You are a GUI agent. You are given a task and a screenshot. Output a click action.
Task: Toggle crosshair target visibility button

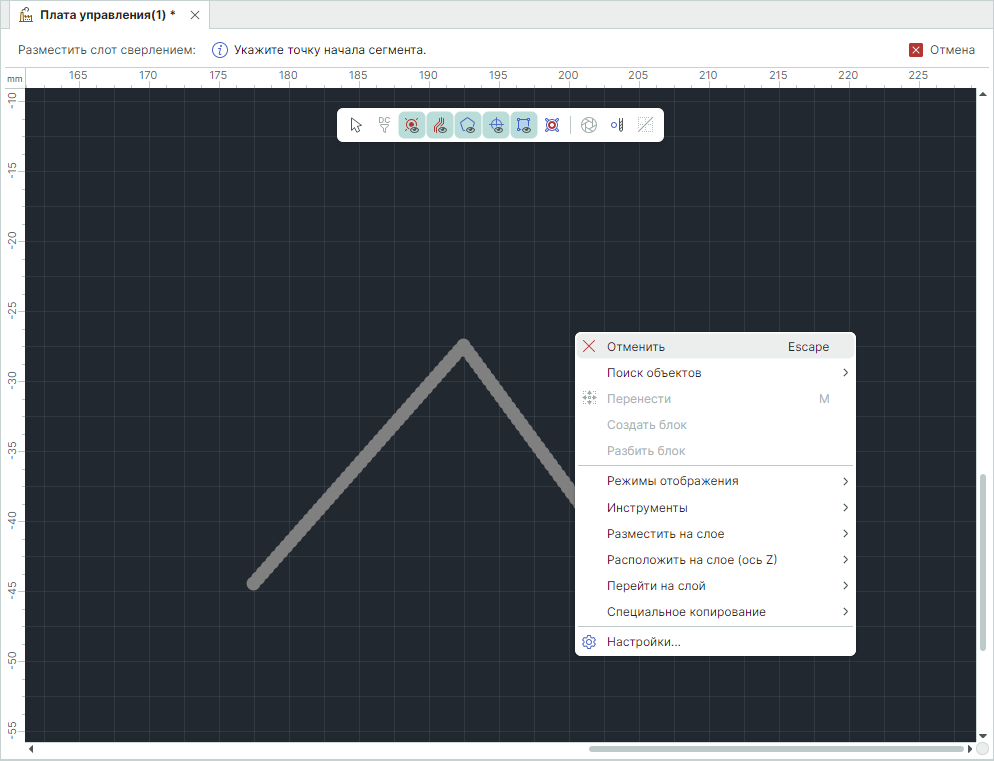496,125
